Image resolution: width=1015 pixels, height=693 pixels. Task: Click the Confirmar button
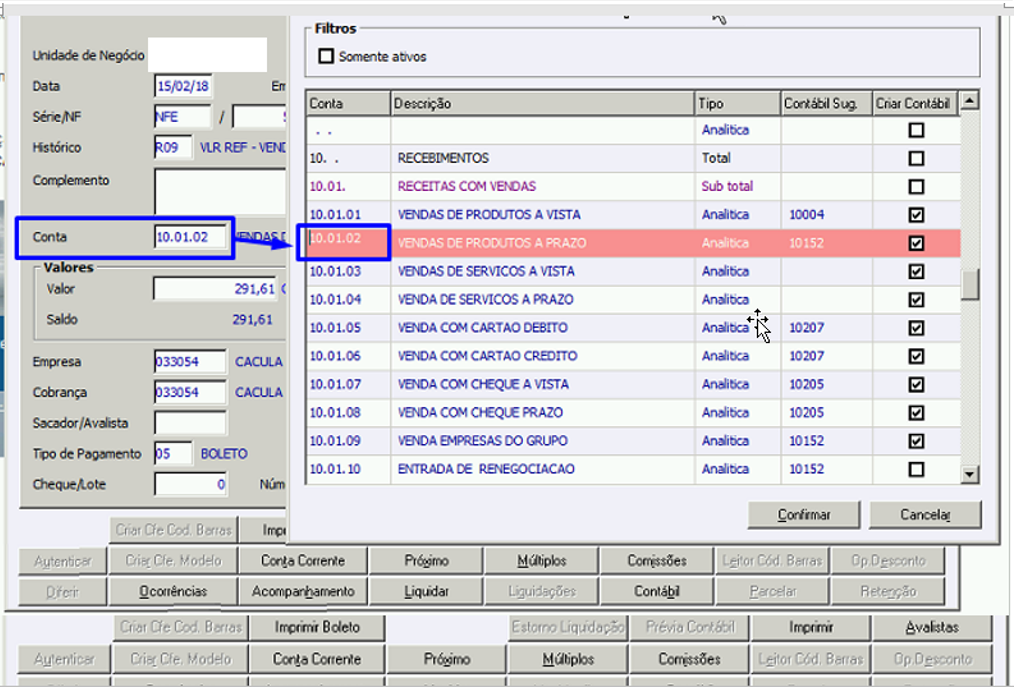803,514
